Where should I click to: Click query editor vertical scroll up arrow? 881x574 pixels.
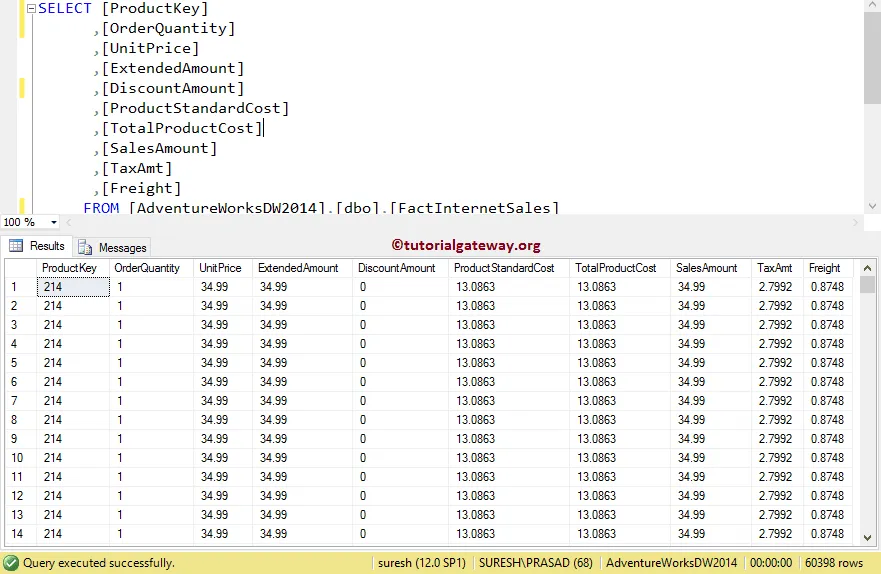coord(872,5)
